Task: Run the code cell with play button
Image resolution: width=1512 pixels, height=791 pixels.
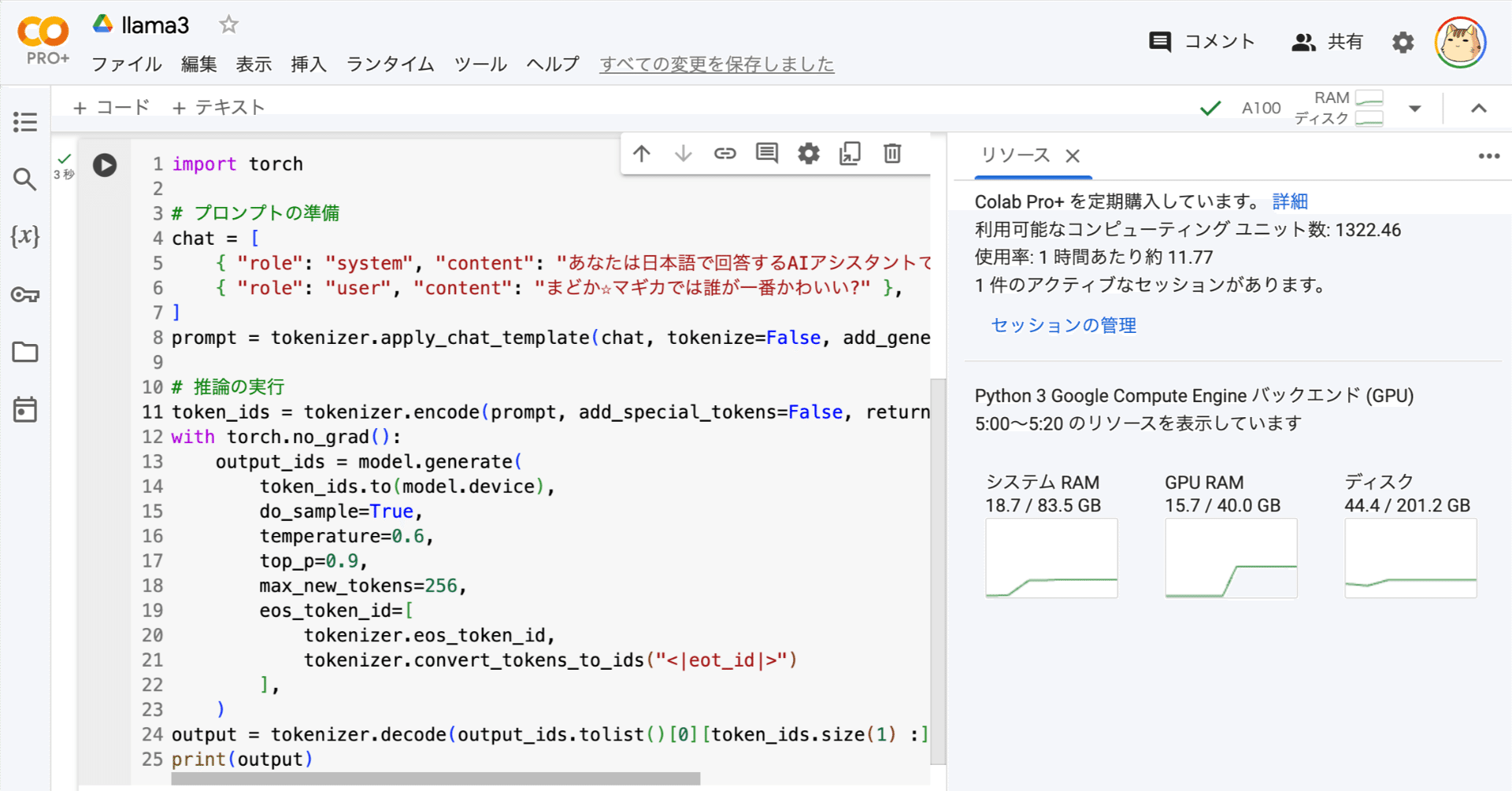Action: (x=105, y=165)
